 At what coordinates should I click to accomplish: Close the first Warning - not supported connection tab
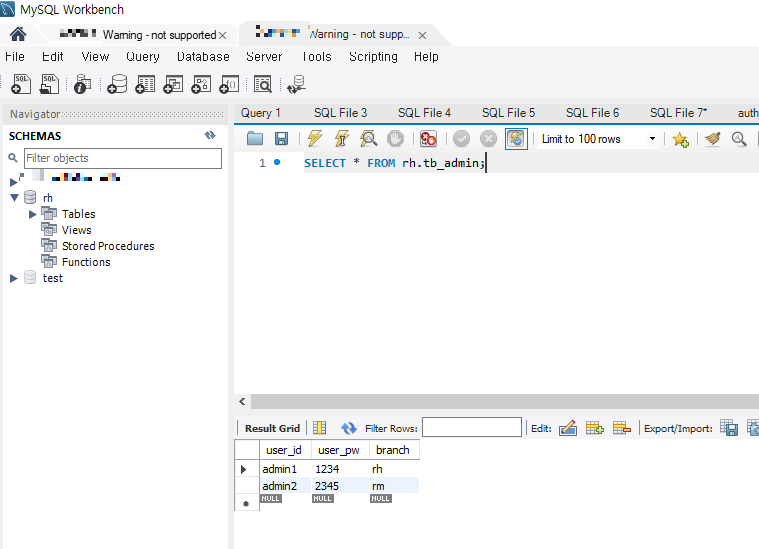click(x=222, y=35)
